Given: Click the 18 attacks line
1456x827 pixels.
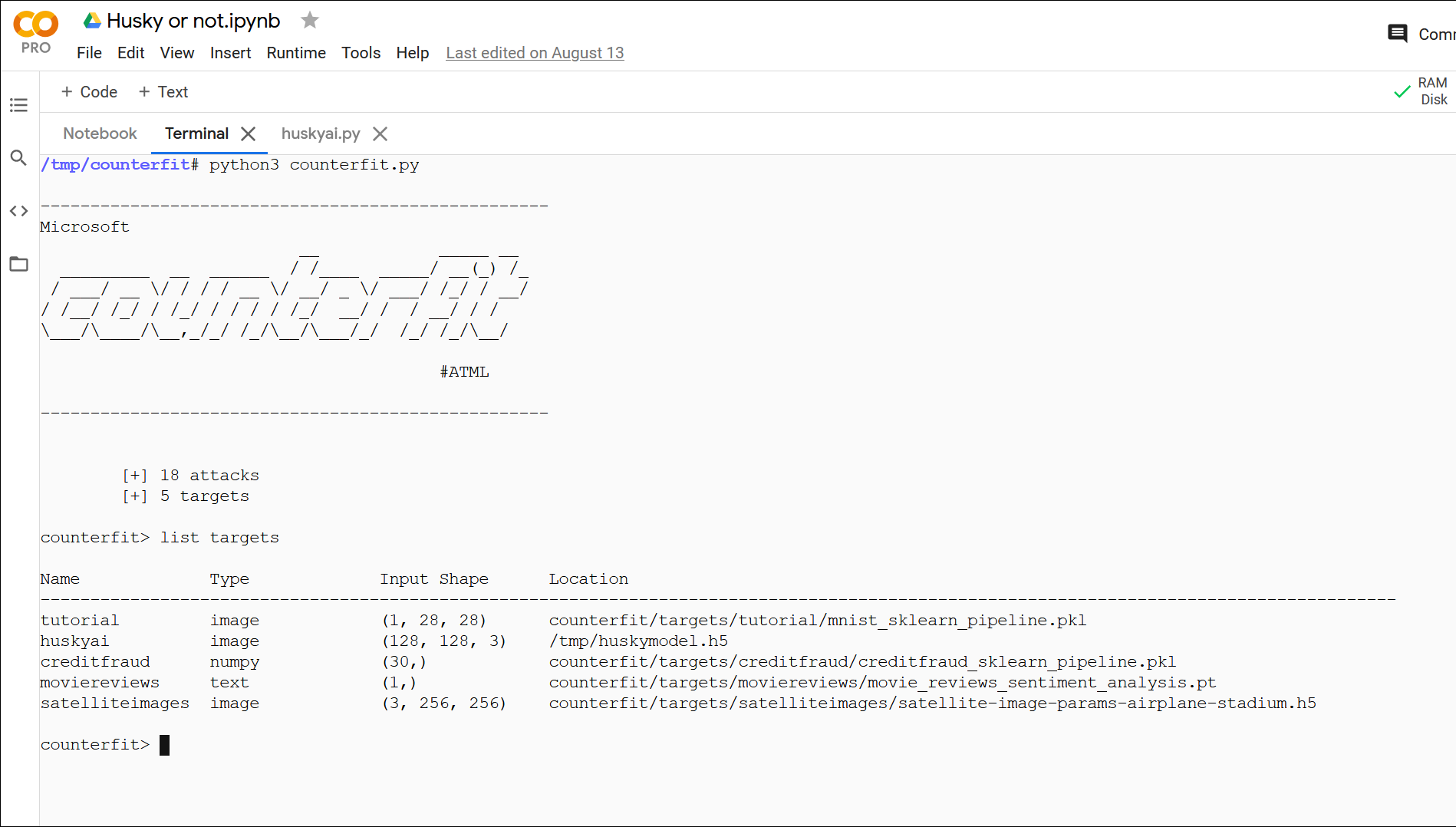Looking at the screenshot, I should tap(190, 476).
